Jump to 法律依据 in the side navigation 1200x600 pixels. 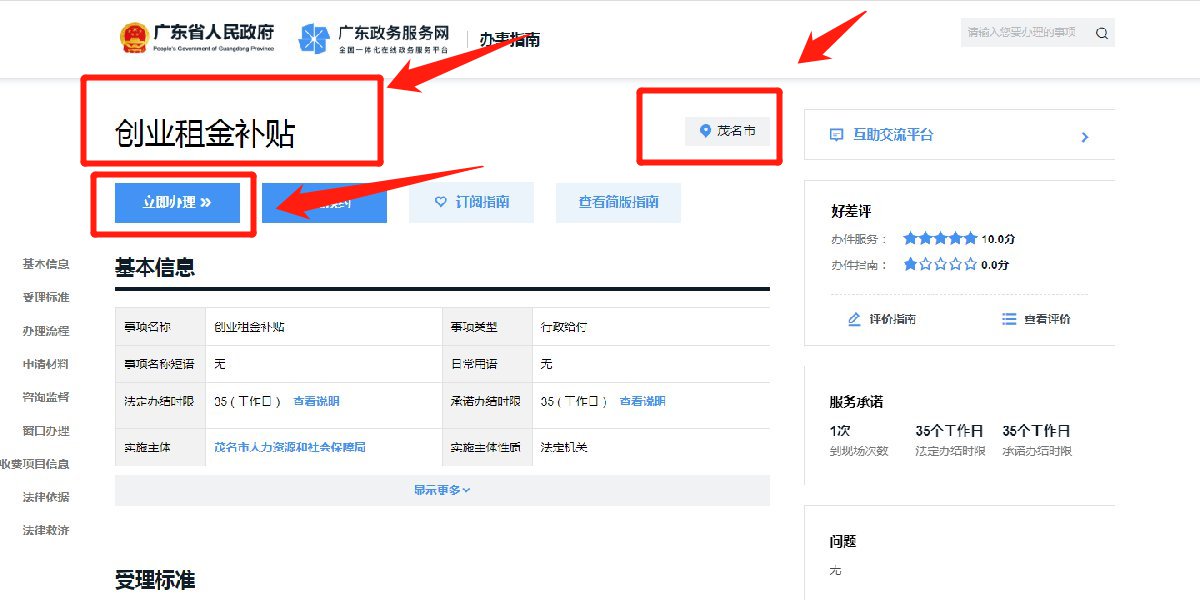coord(46,497)
